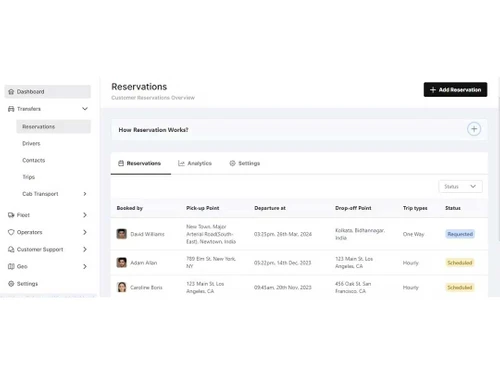Click pick-up 789 Elm St, New York
Image resolution: width=500 pixels, height=375 pixels.
click(211, 262)
